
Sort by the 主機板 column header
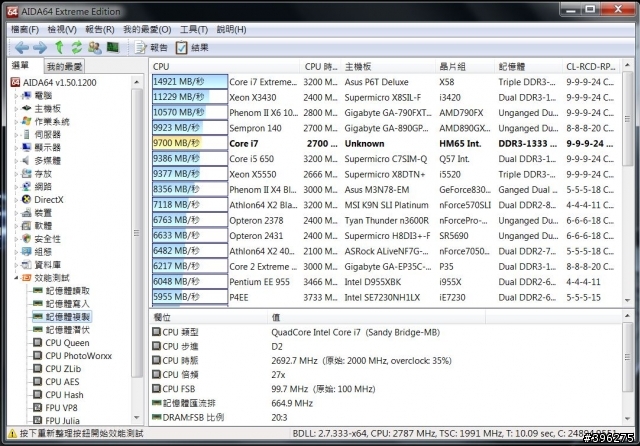pos(388,67)
